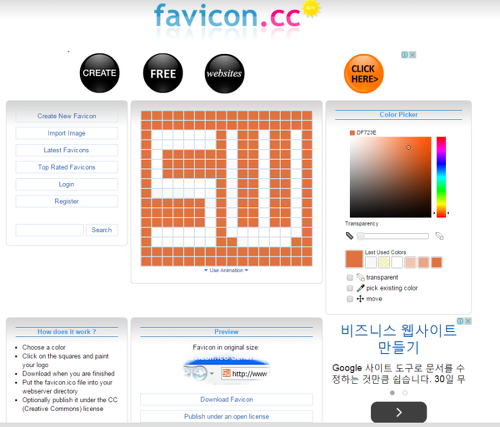
Task: Click the preview browser address bar image
Action: [x=227, y=370]
